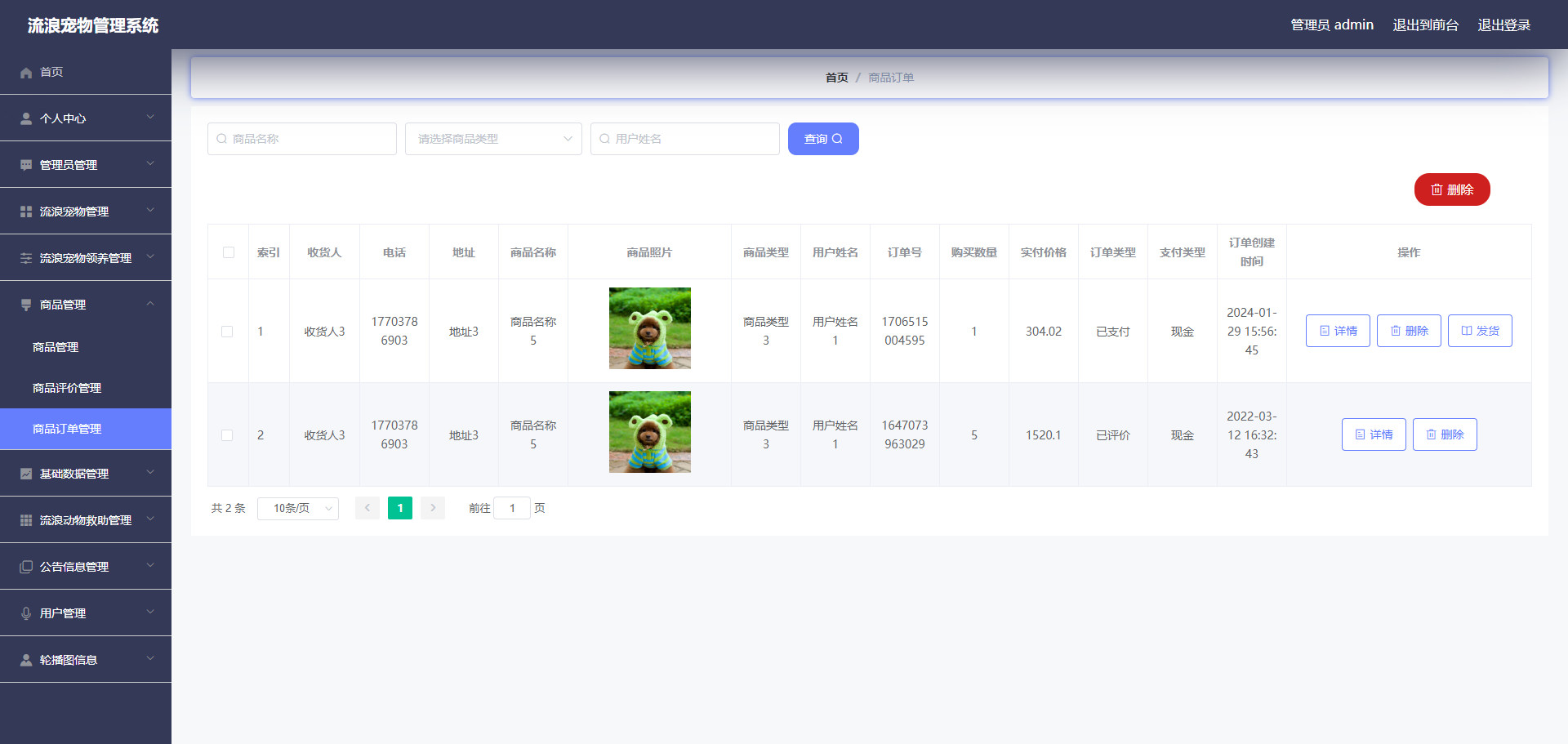Click 退出到前台 link in header
Screen dimensions: 1568x744
(1425, 25)
